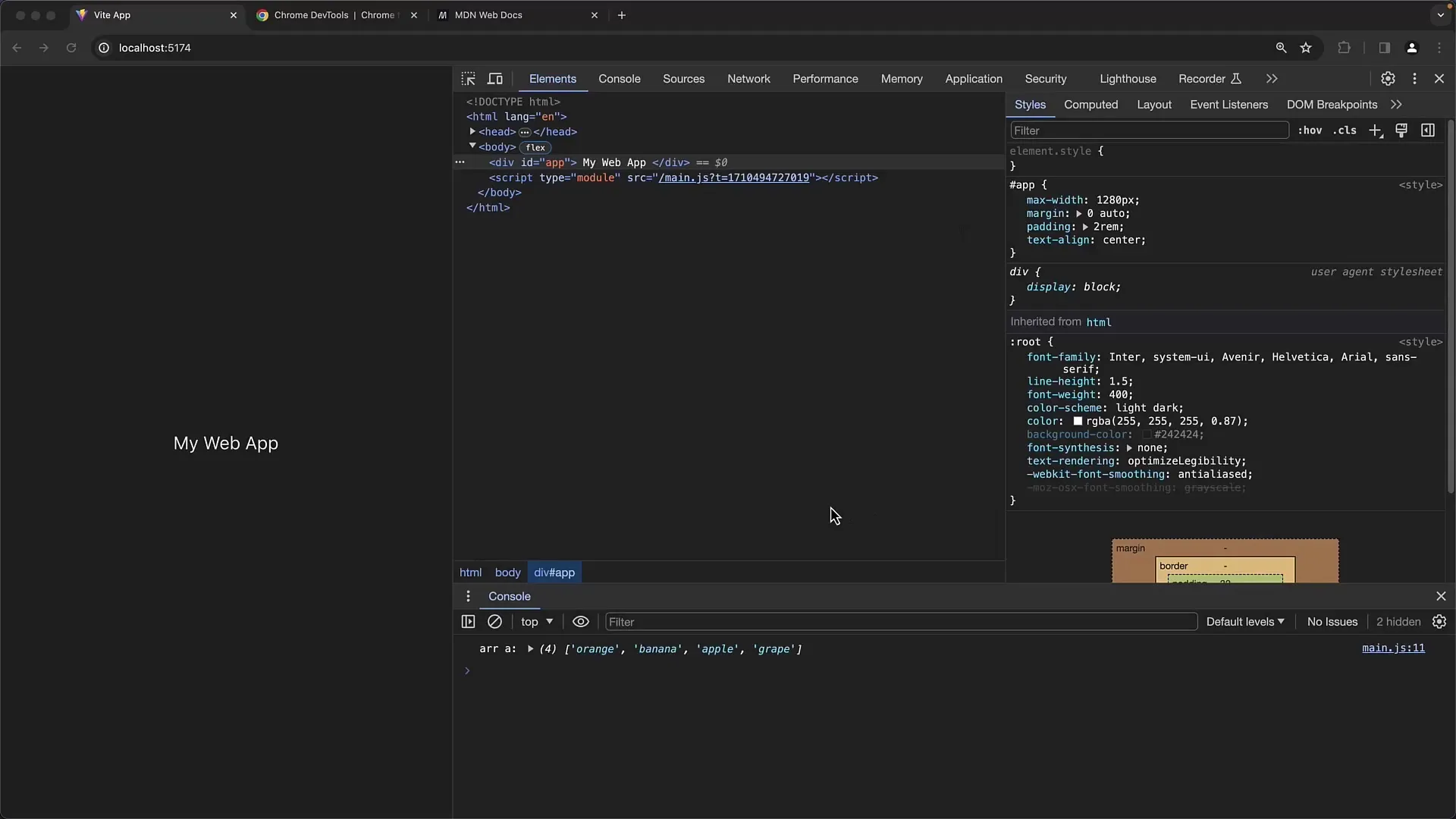The width and height of the screenshot is (1456, 819).
Task: Open DevTools settings gear
Action: (x=1388, y=79)
